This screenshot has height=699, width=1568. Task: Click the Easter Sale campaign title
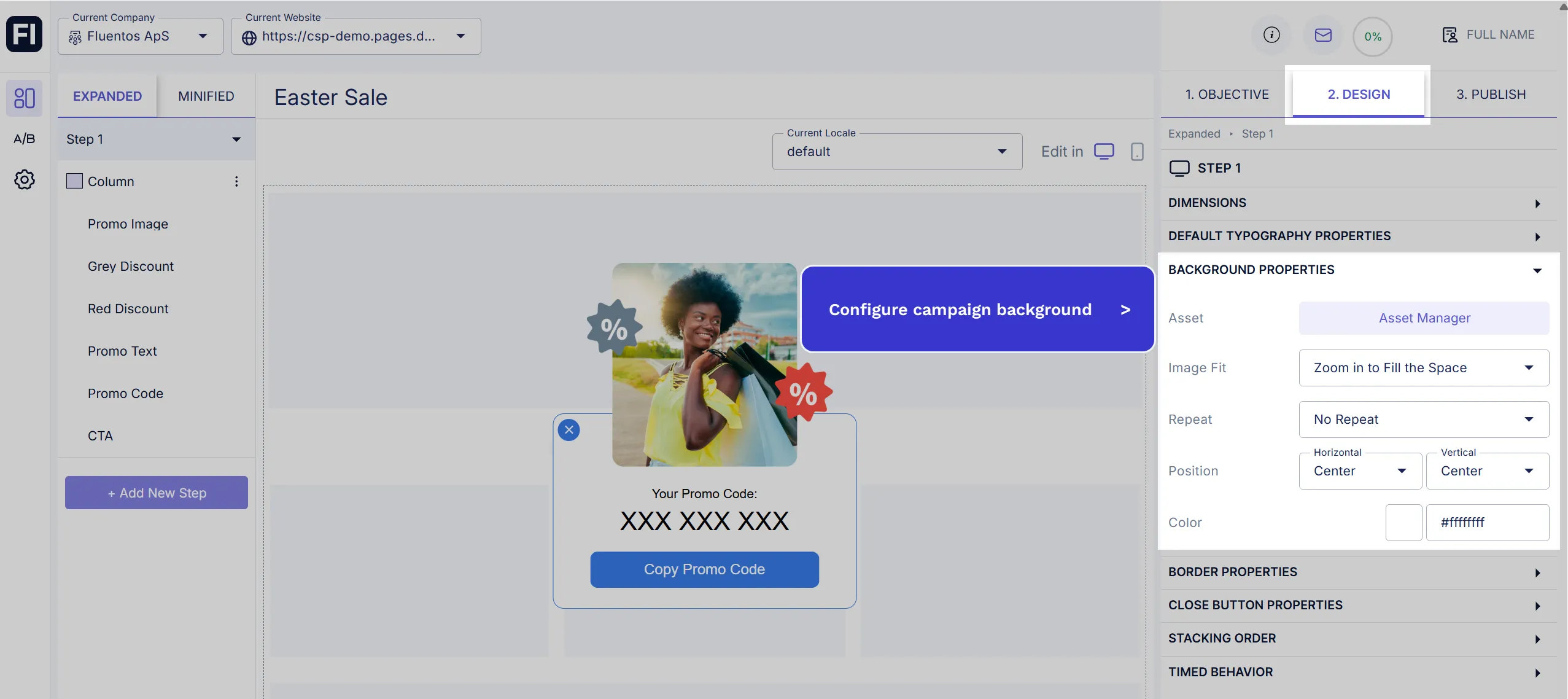pyautogui.click(x=331, y=97)
